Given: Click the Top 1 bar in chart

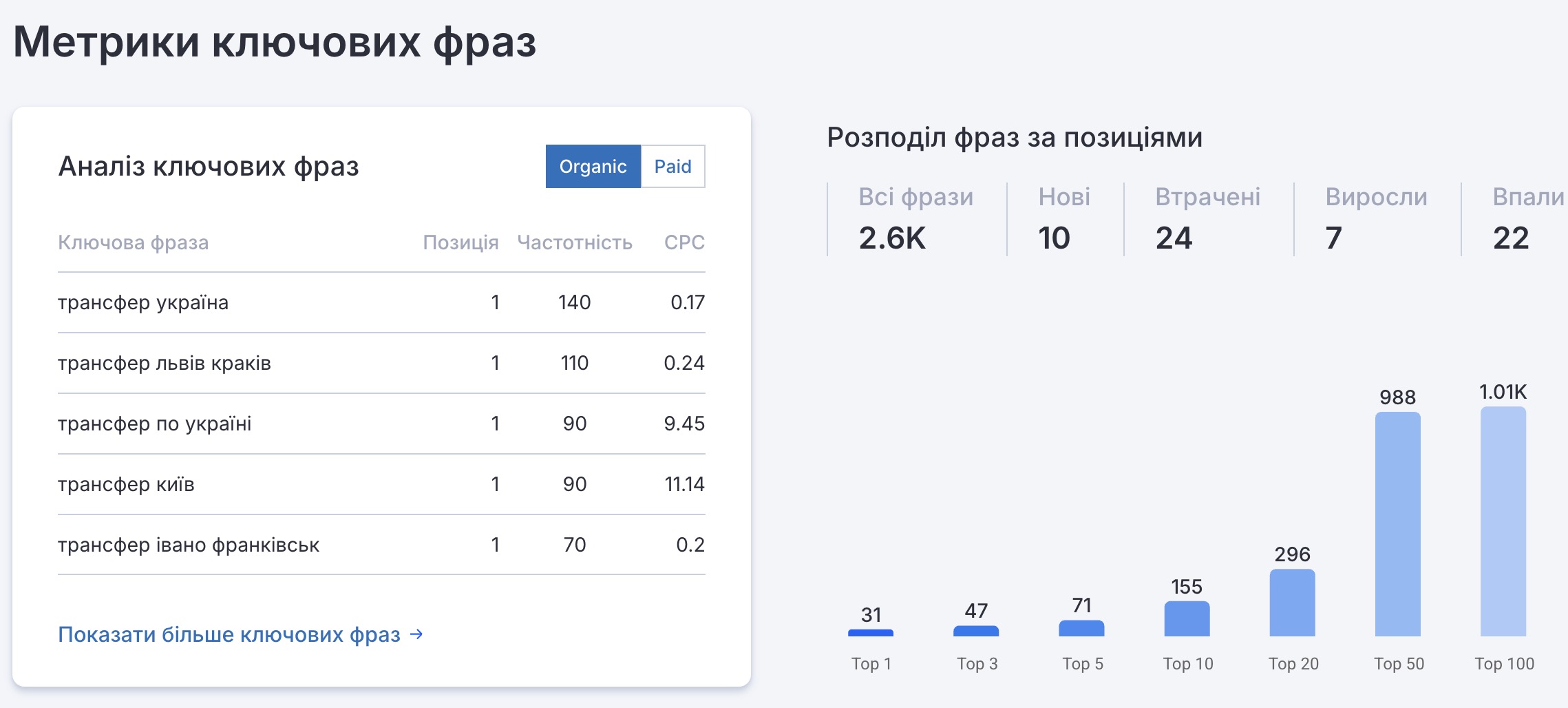Looking at the screenshot, I should [x=871, y=632].
